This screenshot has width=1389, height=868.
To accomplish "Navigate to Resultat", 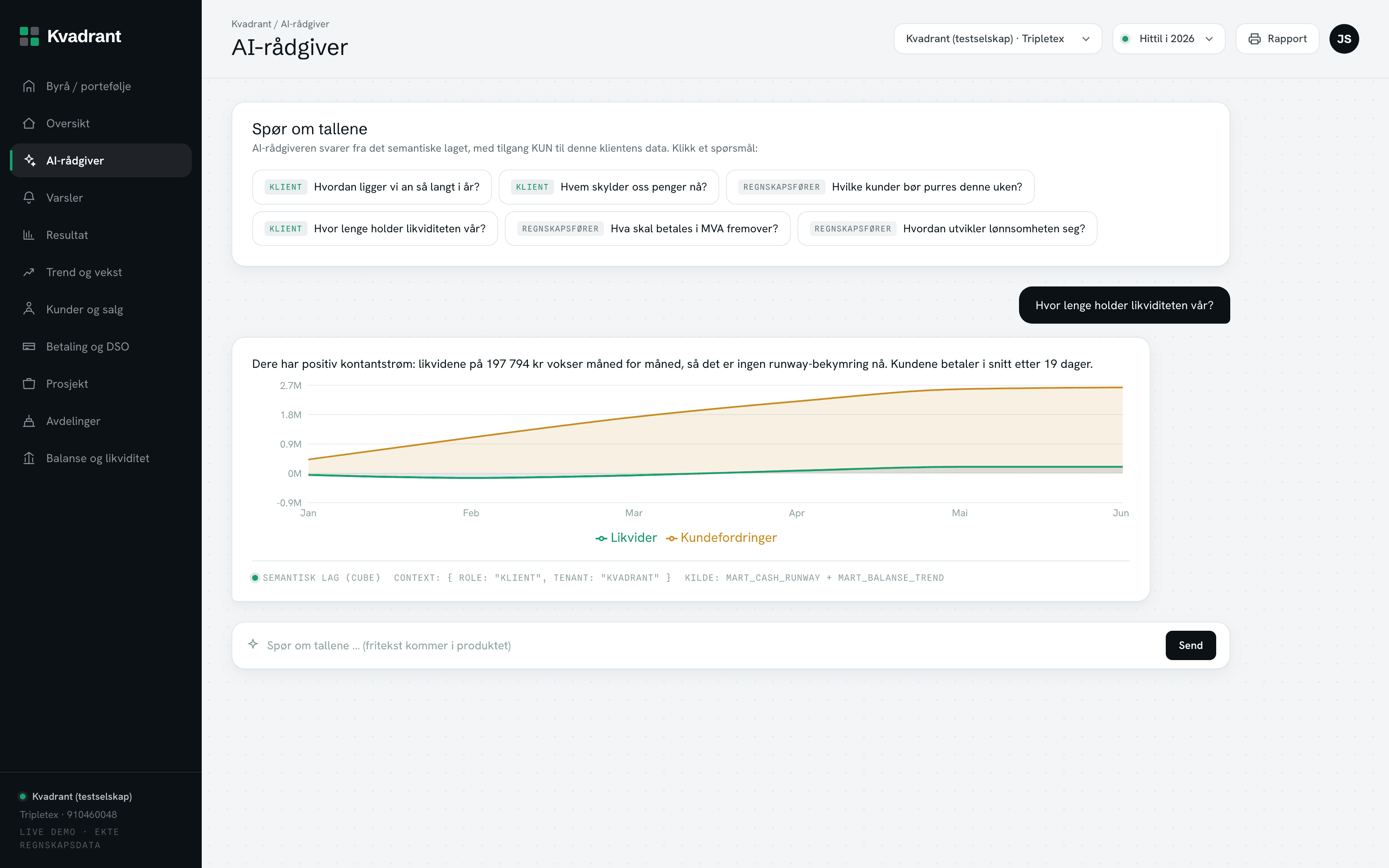I will 101,235.
